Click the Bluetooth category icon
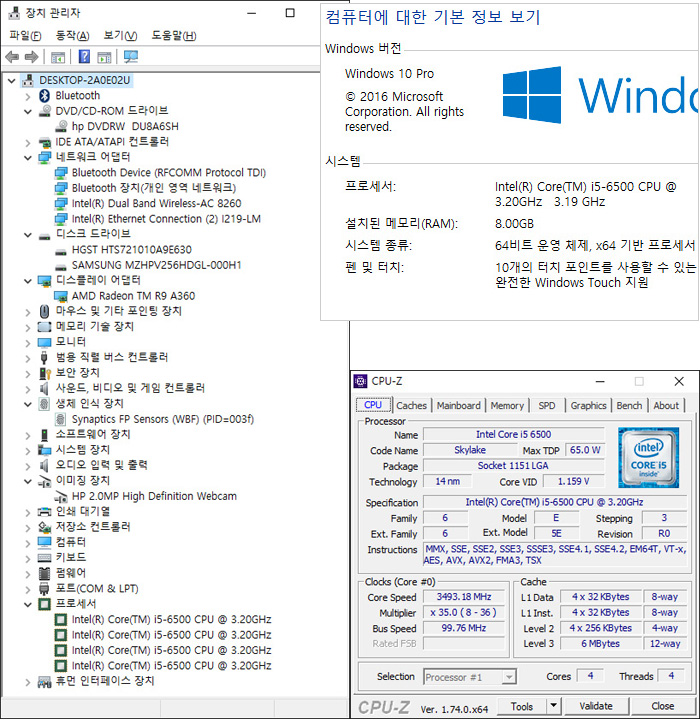The height and width of the screenshot is (724, 700). pyautogui.click(x=44, y=96)
